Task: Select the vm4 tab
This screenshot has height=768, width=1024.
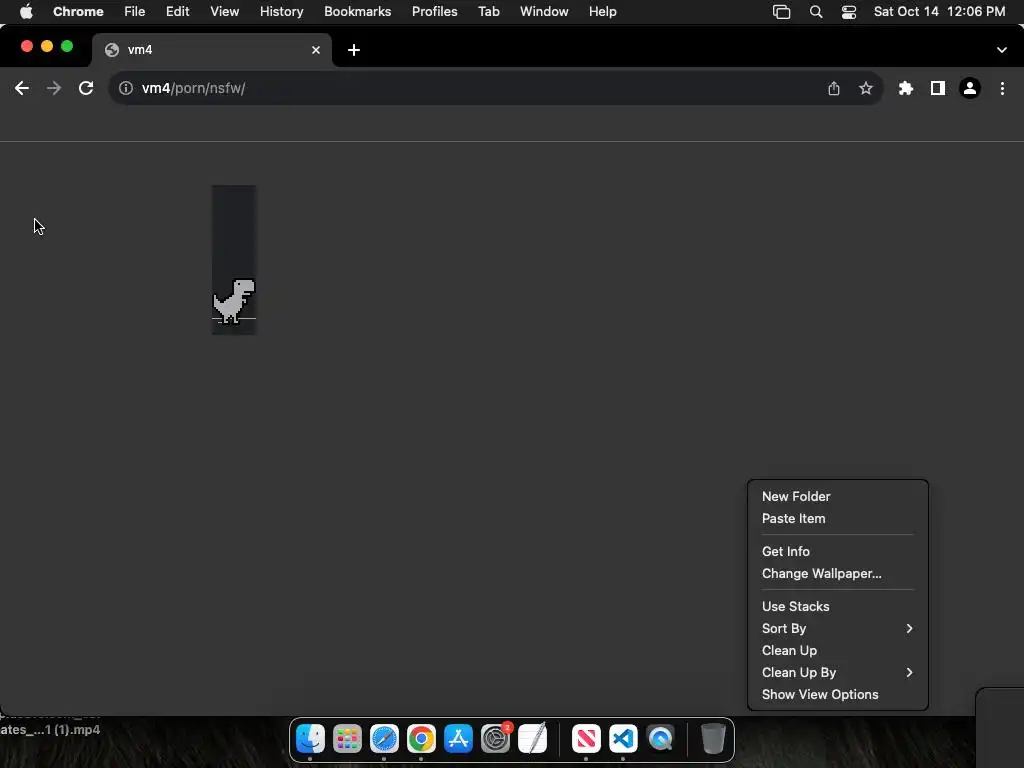Action: [x=212, y=50]
